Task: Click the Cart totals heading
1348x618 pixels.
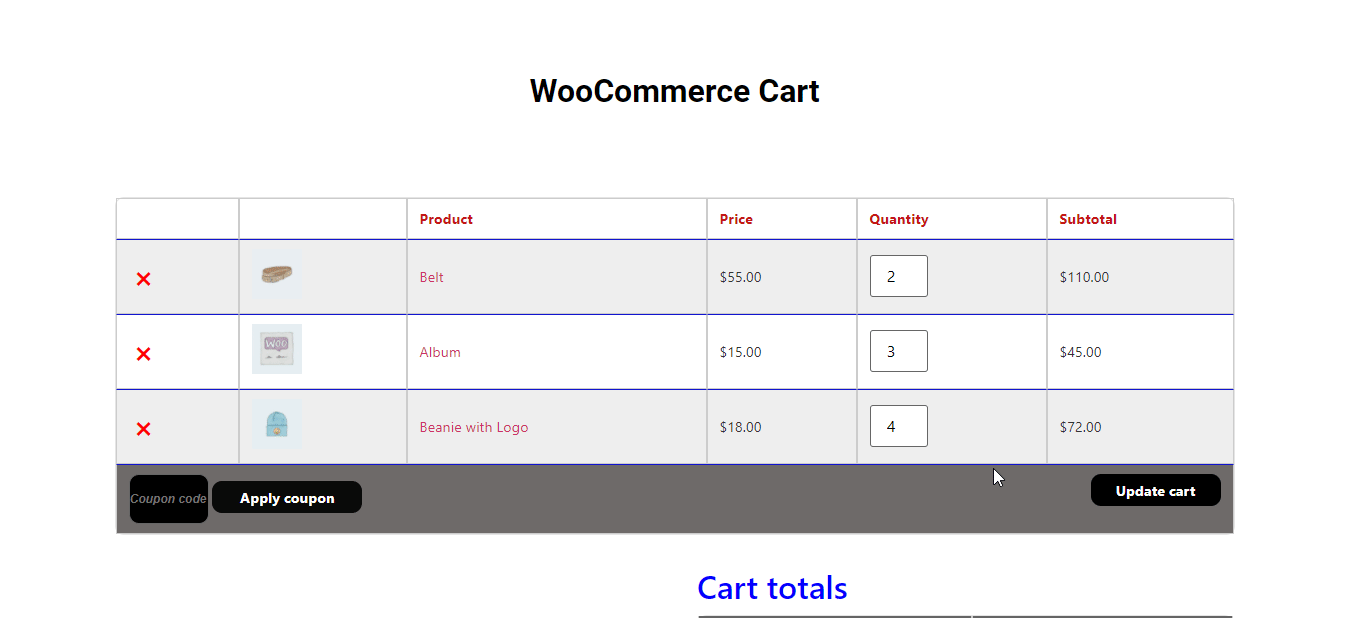Action: 772,588
